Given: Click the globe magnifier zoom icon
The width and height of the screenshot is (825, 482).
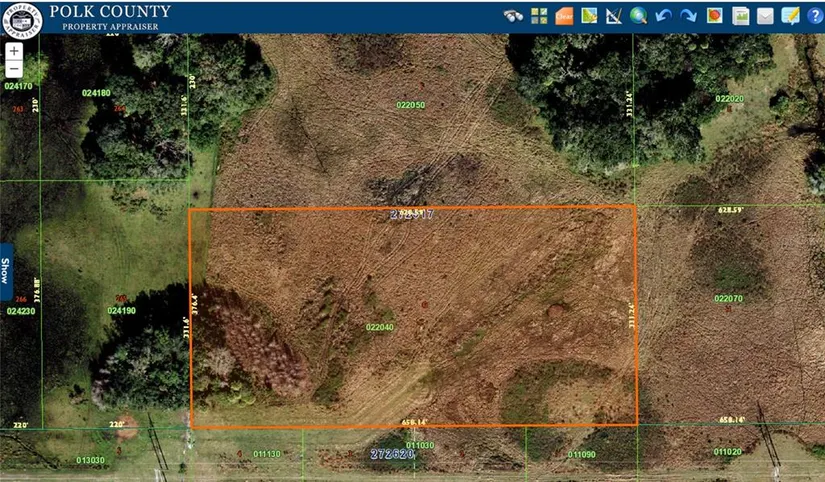Looking at the screenshot, I should coord(639,16).
